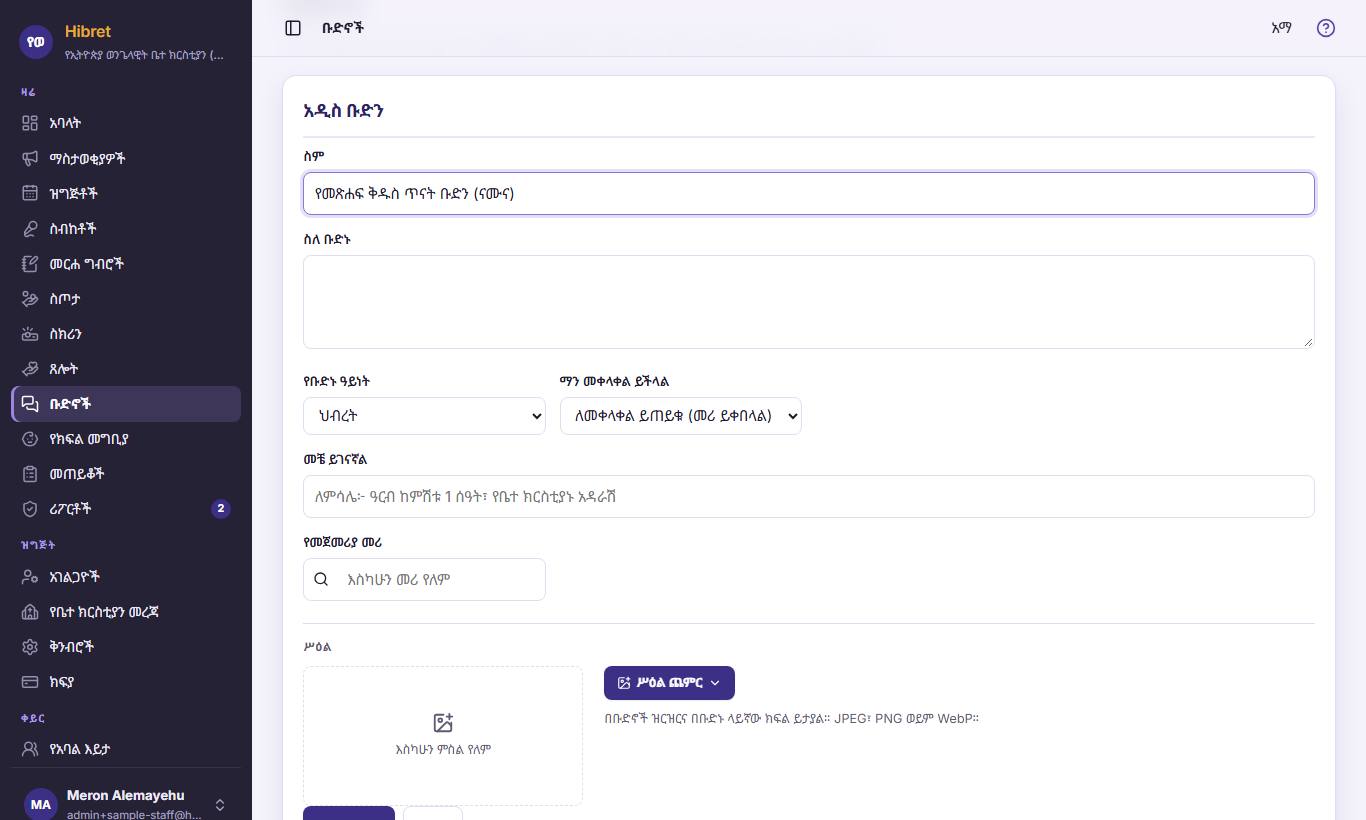This screenshot has height=820, width=1366.
Task: Click the clipboard icon beside መጠይቆች
Action: [30, 473]
